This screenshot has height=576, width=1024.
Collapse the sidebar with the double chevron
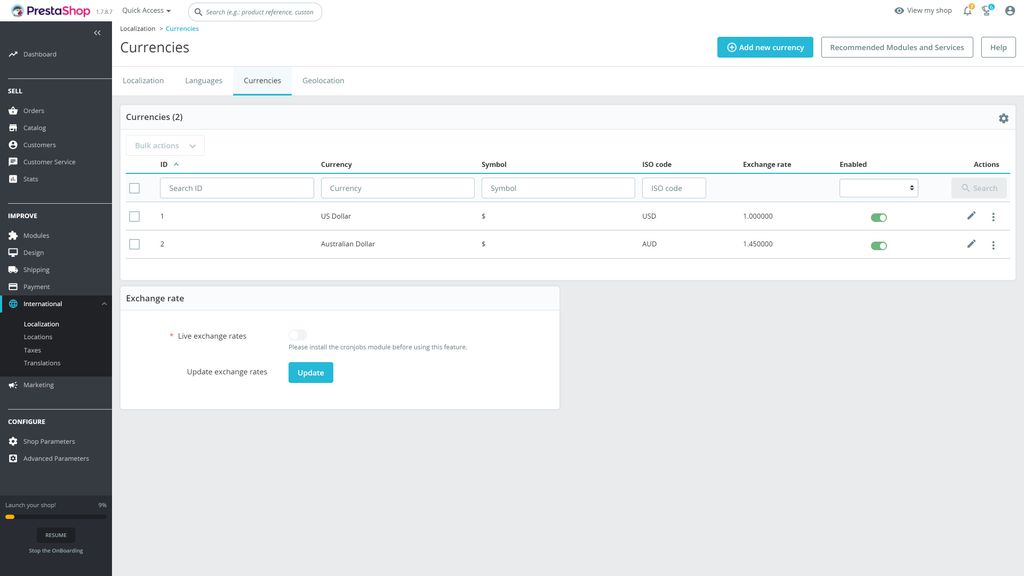[x=96, y=31]
